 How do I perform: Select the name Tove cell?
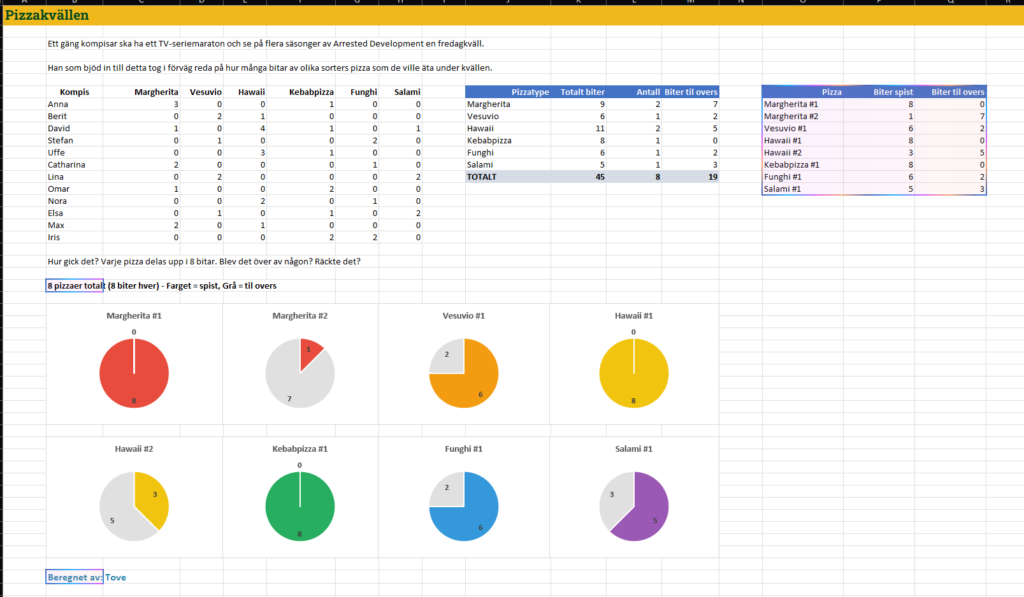click(116, 577)
